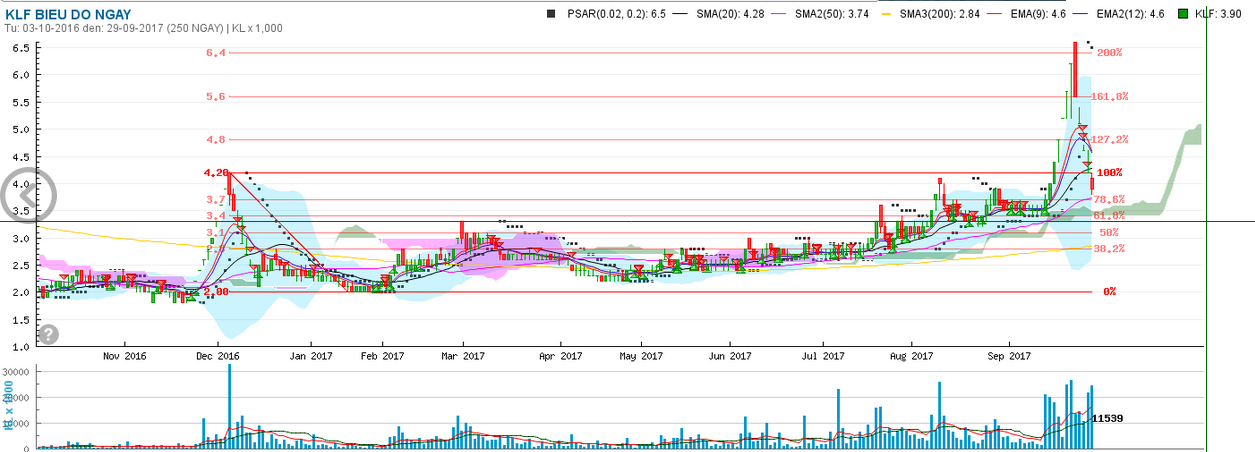
Task: Click the left arrow circle navigation button
Action: pos(26,195)
